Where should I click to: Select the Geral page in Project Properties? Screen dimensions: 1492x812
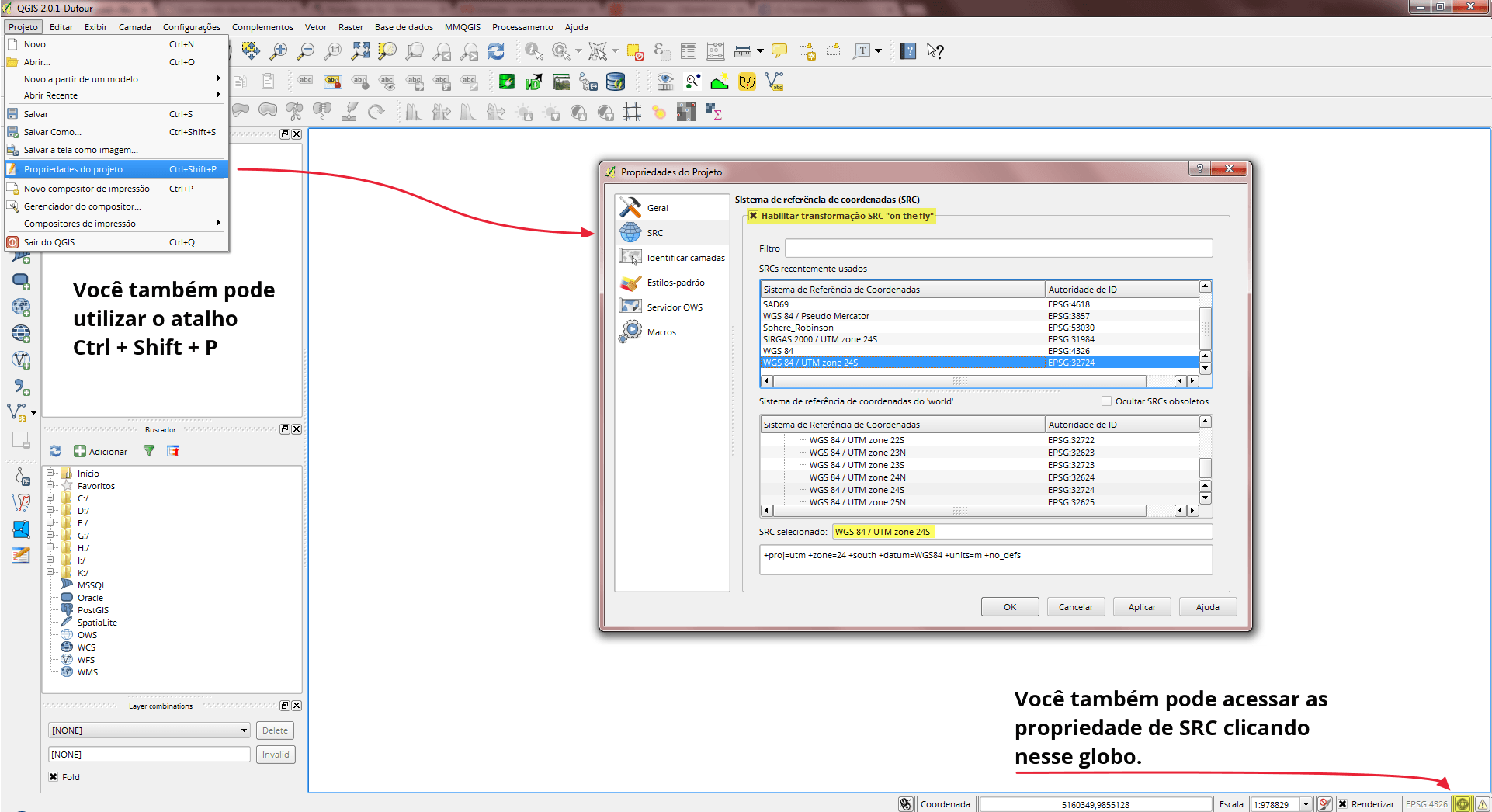point(656,207)
